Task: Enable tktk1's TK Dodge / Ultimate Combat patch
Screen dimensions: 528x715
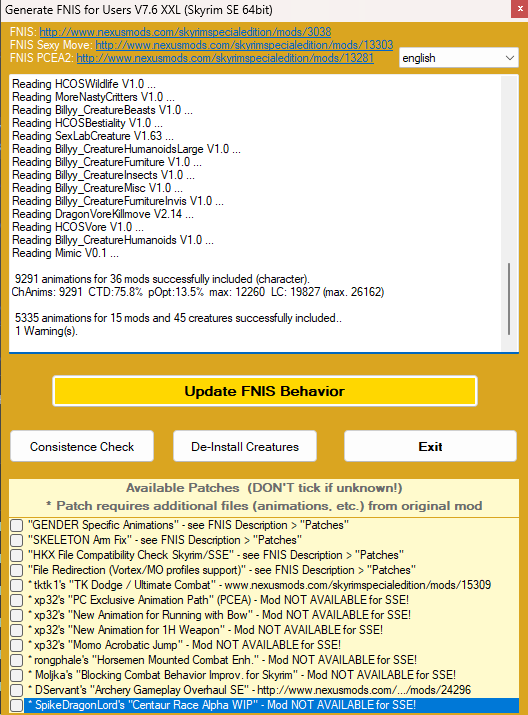Action: pos(17,585)
